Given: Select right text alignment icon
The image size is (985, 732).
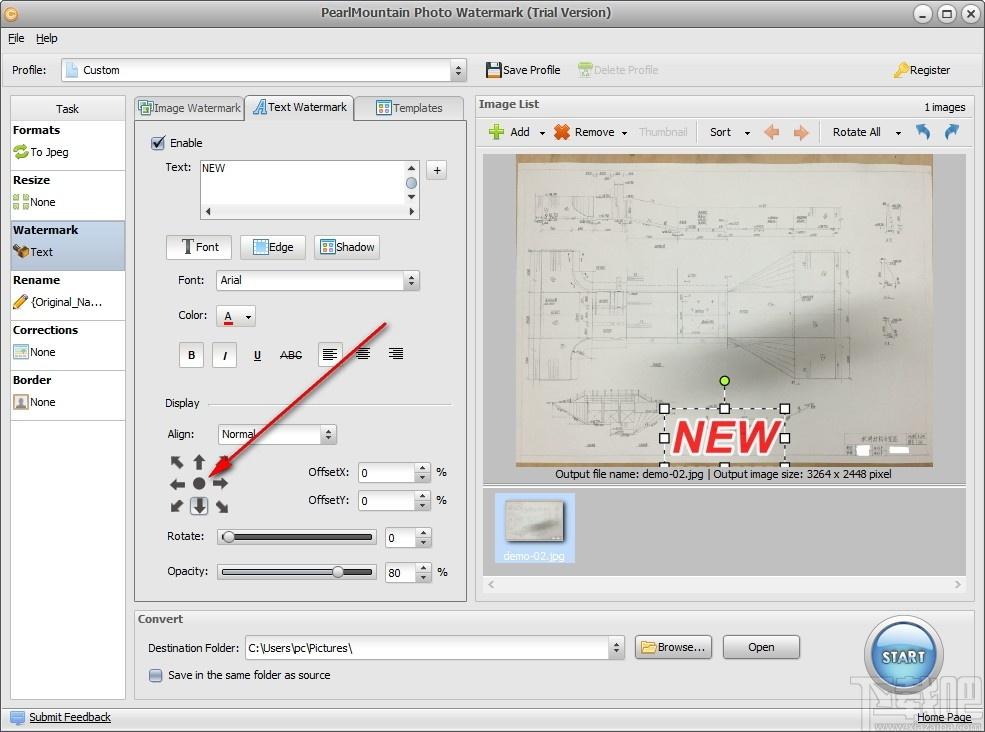Looking at the screenshot, I should click(396, 354).
